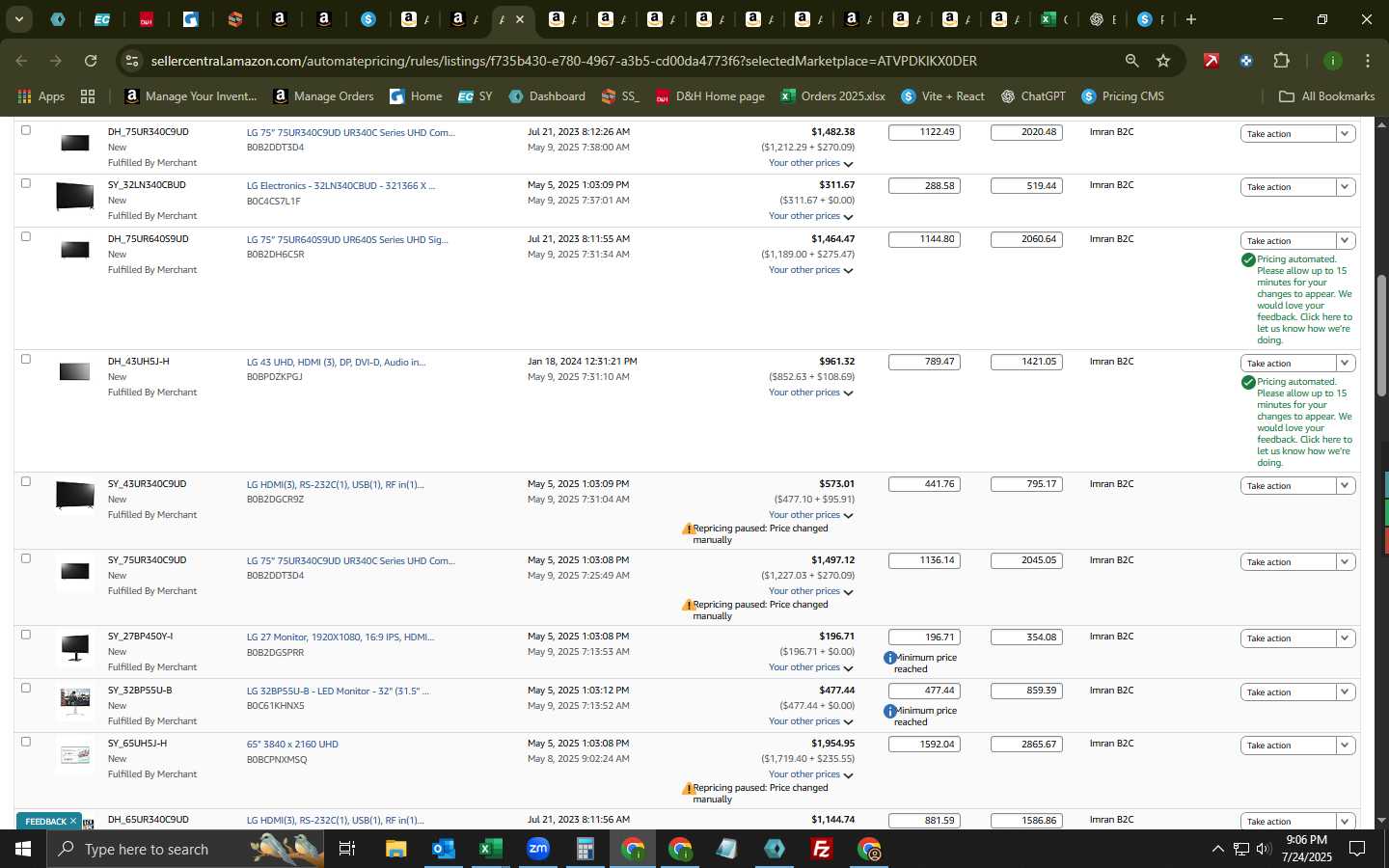The width and height of the screenshot is (1389, 868).
Task: Open the Chrome profile avatar
Action: (1333, 61)
